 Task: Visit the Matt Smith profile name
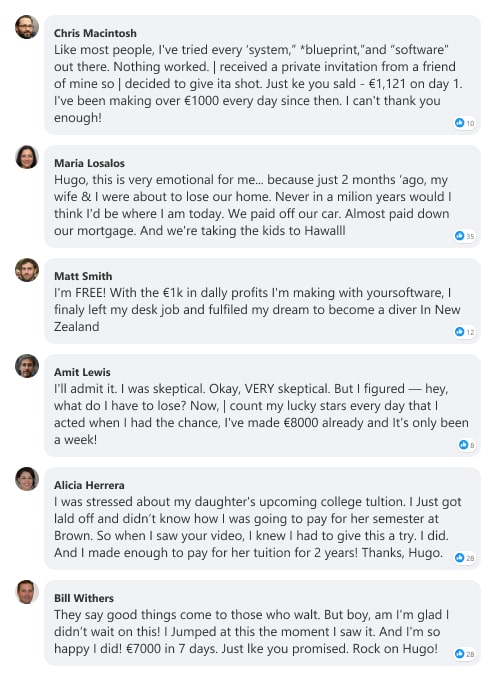point(83,276)
